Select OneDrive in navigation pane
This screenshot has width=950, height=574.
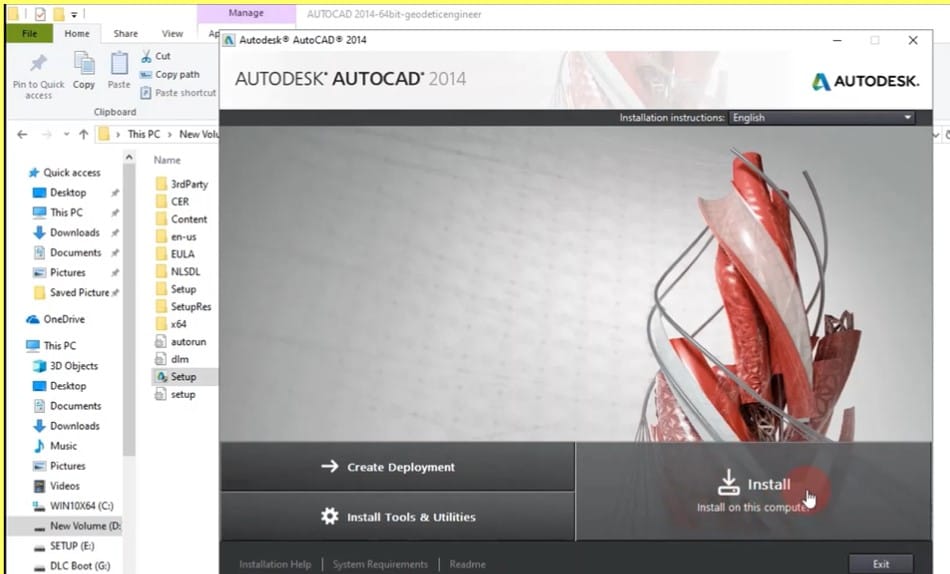64,319
